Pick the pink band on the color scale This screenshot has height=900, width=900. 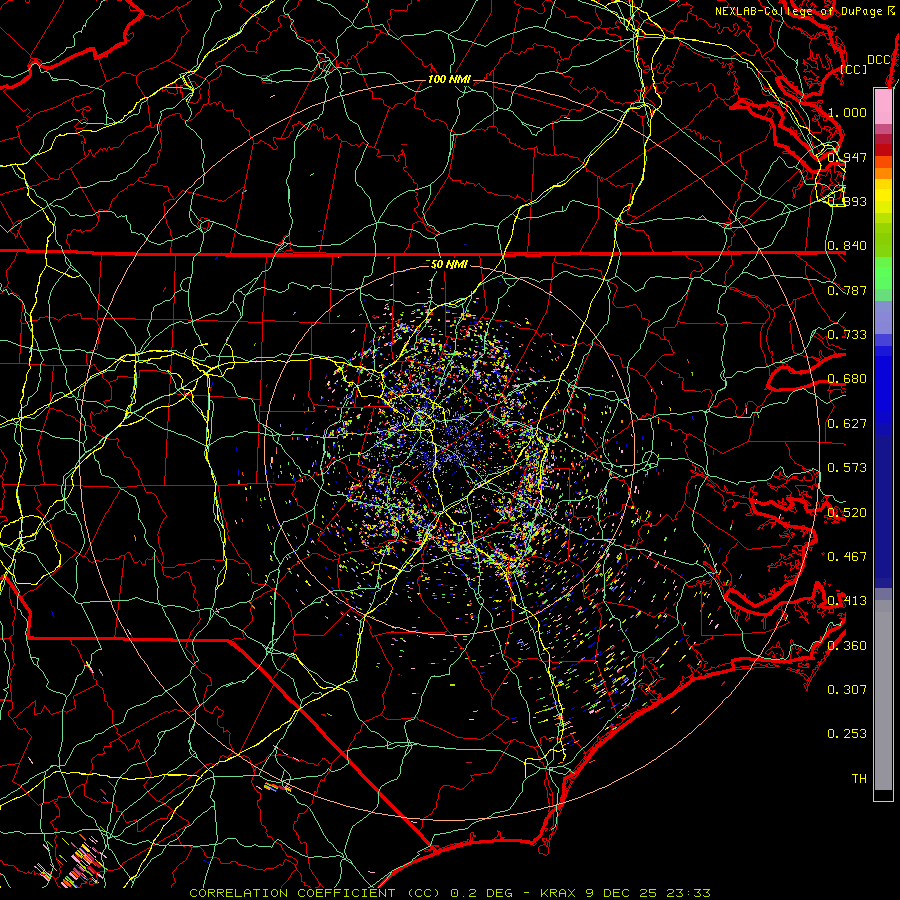pos(883,106)
